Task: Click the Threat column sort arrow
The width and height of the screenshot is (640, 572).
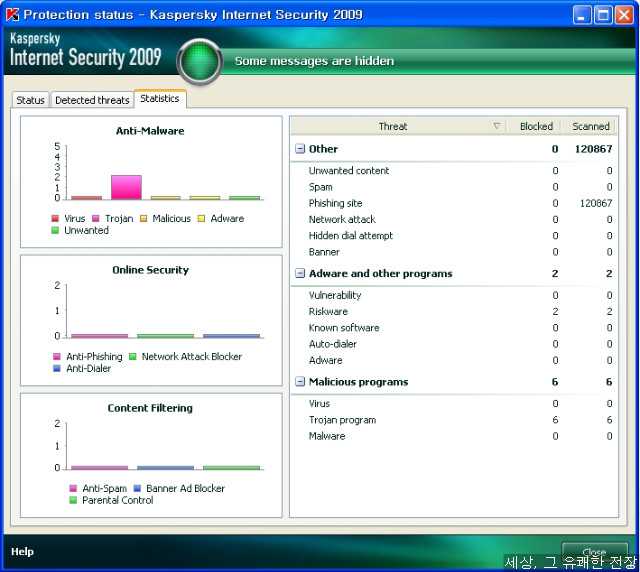Action: 497,126
